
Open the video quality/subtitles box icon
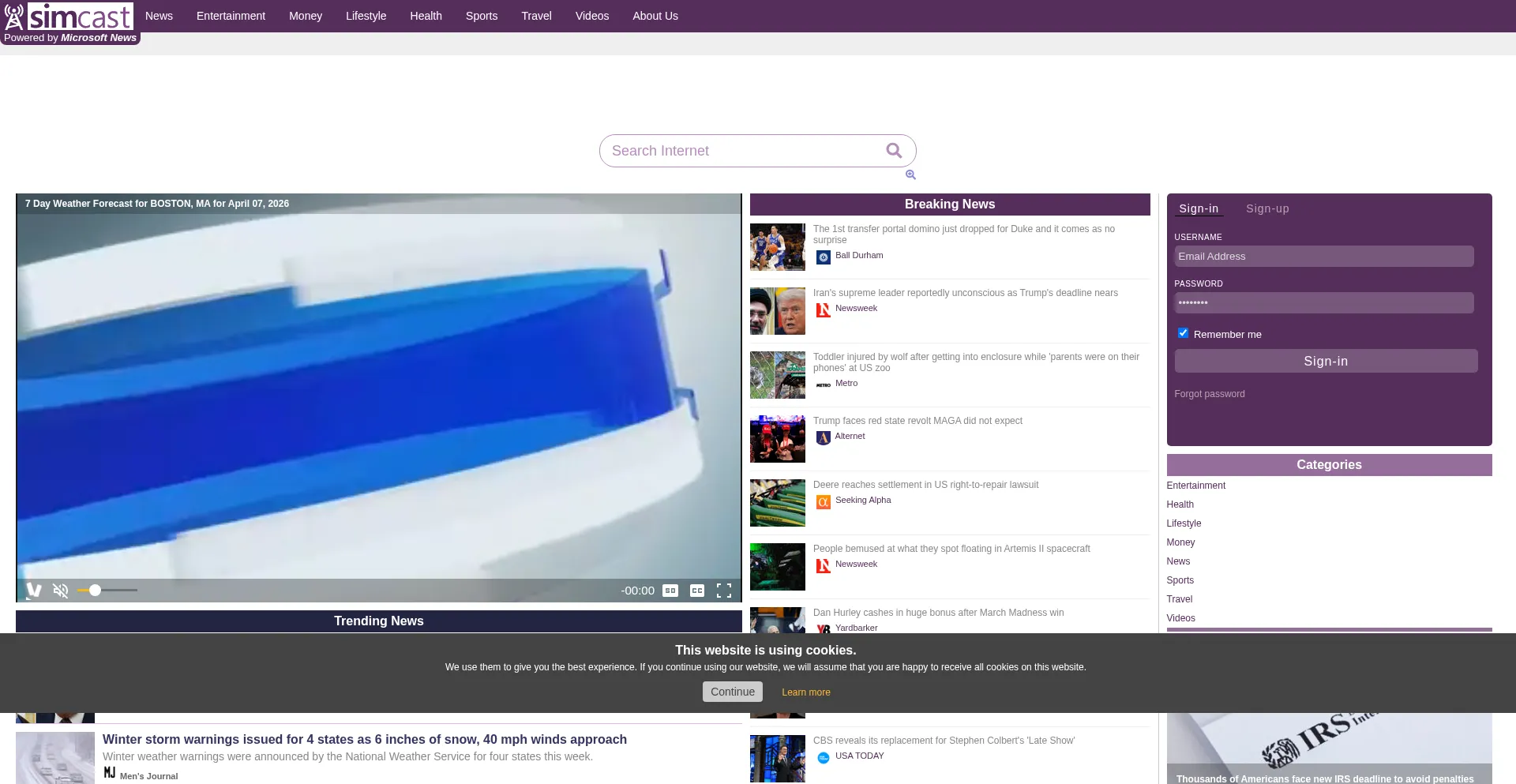(x=670, y=591)
